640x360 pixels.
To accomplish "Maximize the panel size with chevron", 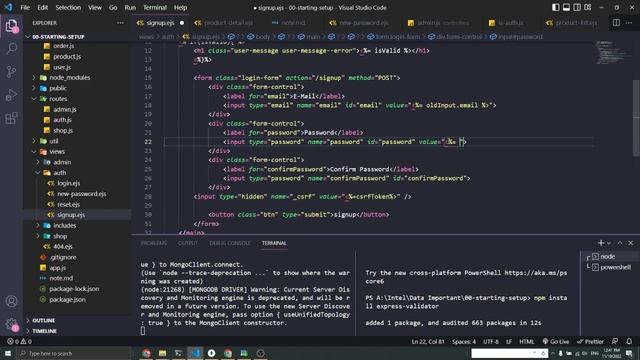I will click(620, 243).
